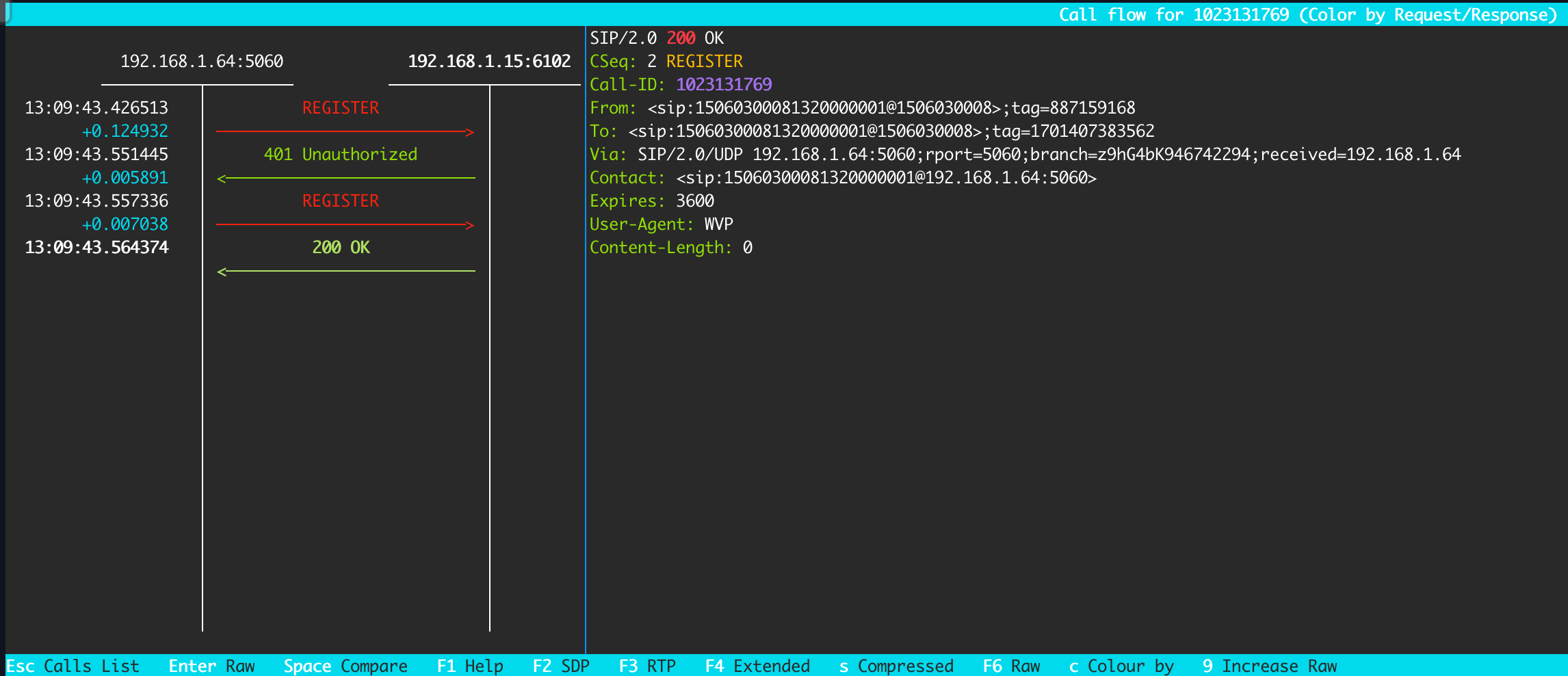Select timestamp 13:09:43.564374 row
This screenshot has width=1568, height=676.
click(x=96, y=248)
